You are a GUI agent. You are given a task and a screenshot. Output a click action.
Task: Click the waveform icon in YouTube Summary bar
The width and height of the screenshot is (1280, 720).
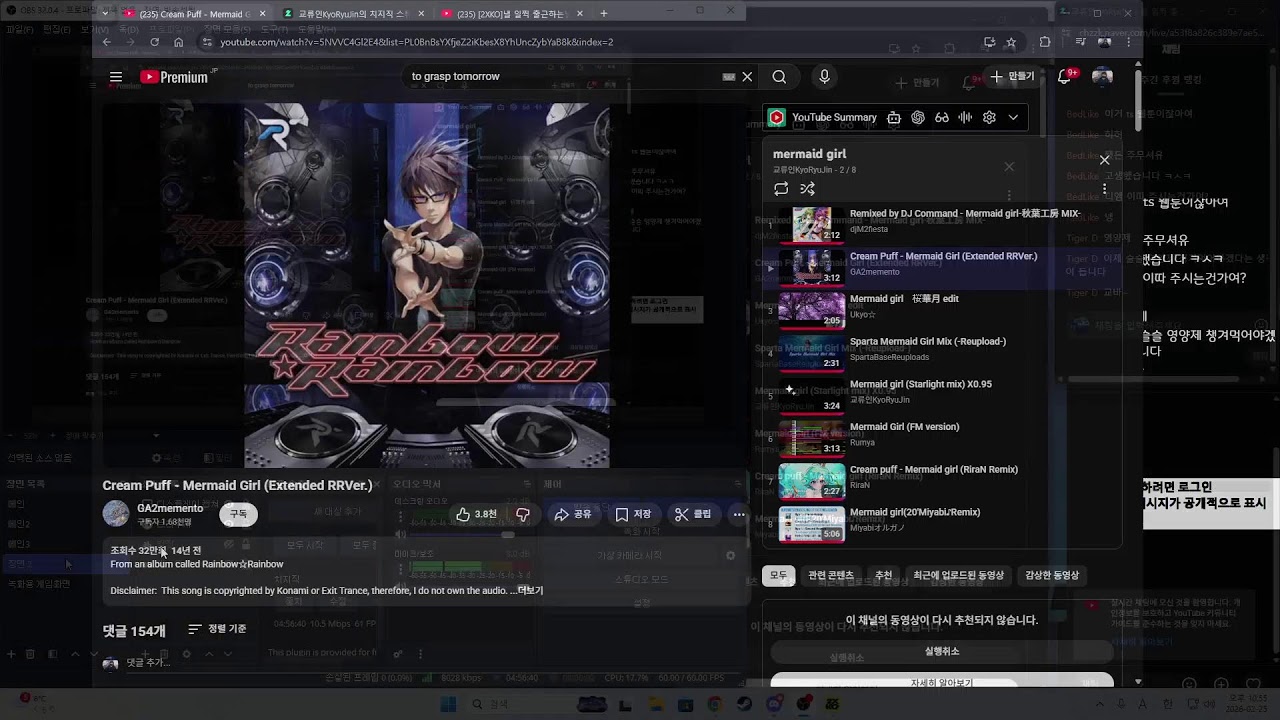point(965,117)
